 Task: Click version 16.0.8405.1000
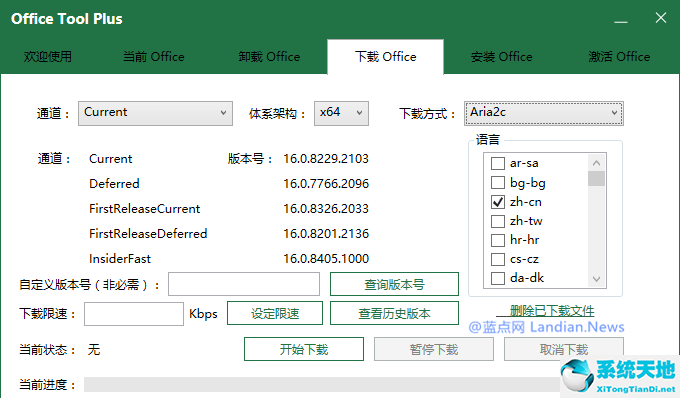326,259
